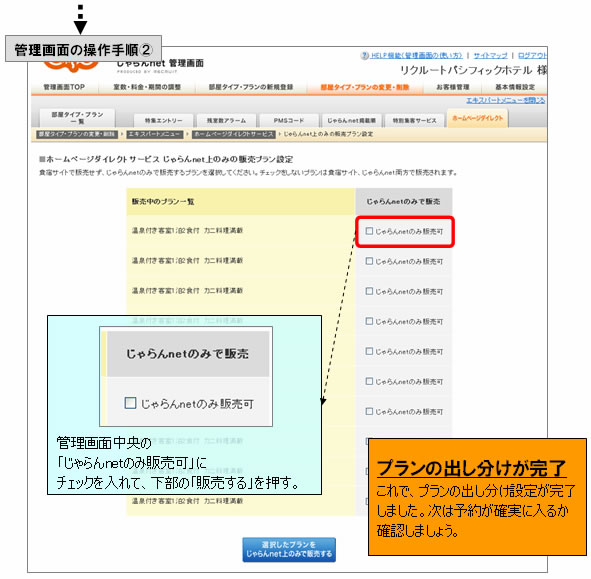Open 部屋タイプ・プランの新規登録 menu
The width and height of the screenshot is (591, 579).
point(251,87)
